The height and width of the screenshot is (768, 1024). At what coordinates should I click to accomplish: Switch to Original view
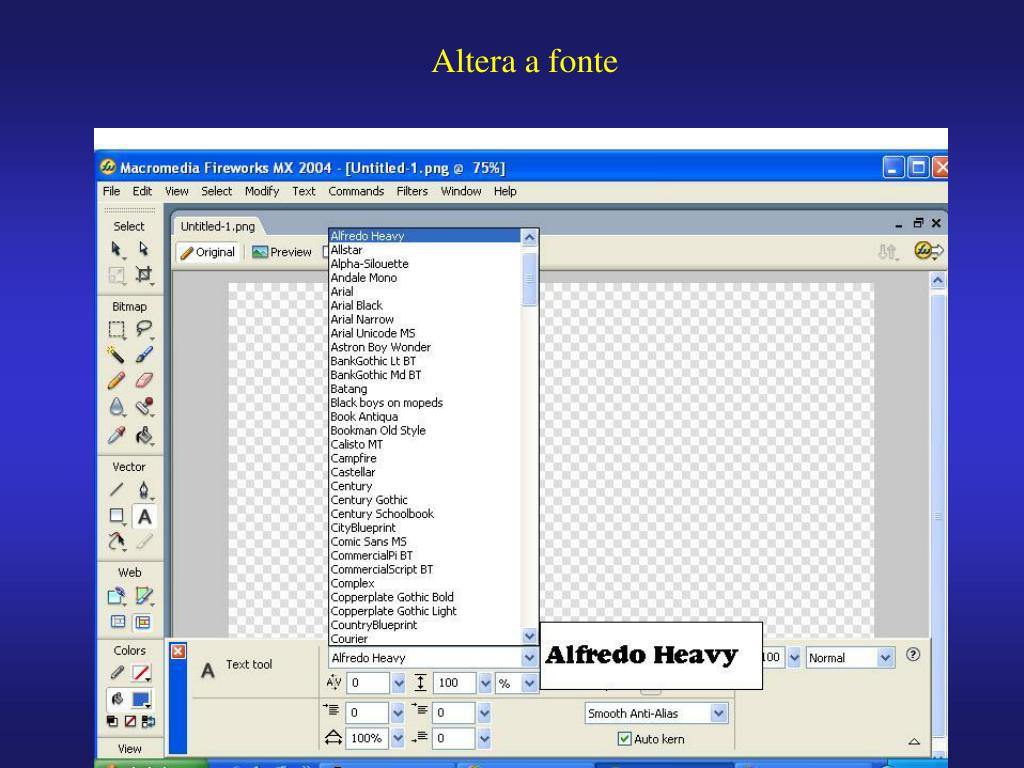point(208,252)
